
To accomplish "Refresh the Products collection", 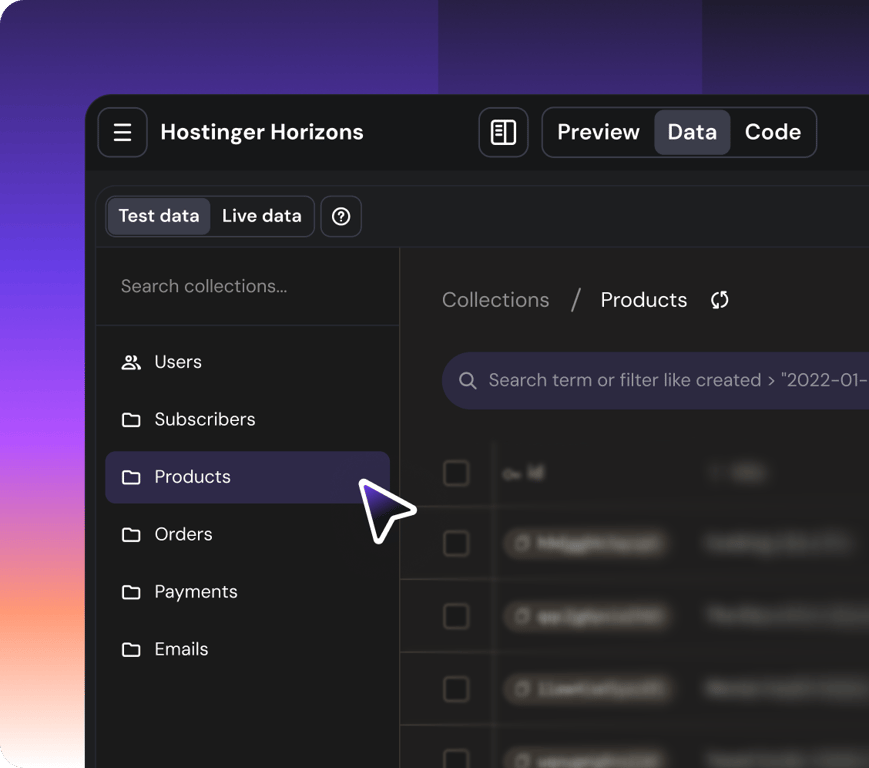I will coord(719,300).
